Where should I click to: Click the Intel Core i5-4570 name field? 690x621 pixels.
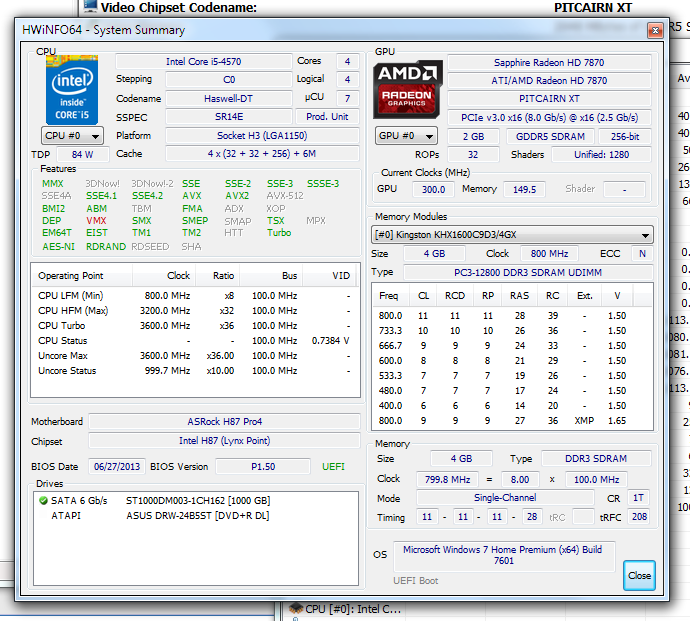pyautogui.click(x=204, y=62)
